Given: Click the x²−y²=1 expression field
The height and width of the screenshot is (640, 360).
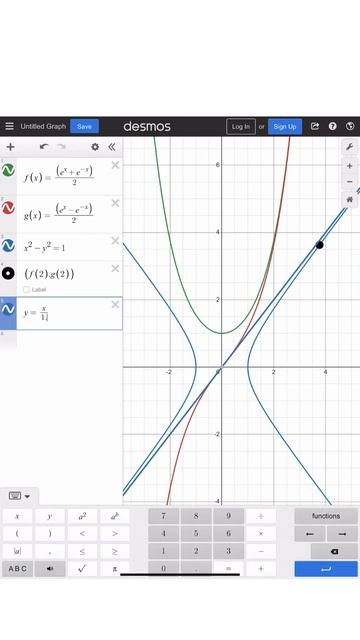Looking at the screenshot, I should pos(69,247).
